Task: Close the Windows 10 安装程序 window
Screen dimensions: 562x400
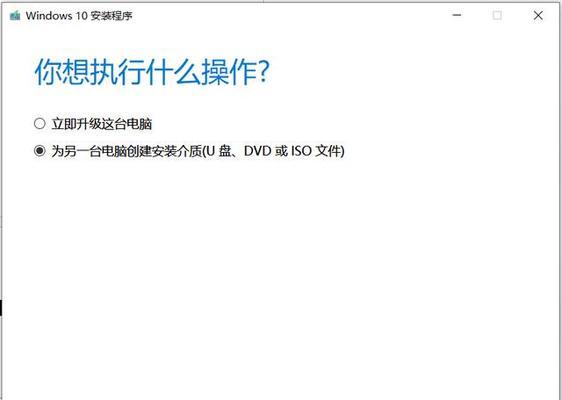Action: (x=538, y=15)
